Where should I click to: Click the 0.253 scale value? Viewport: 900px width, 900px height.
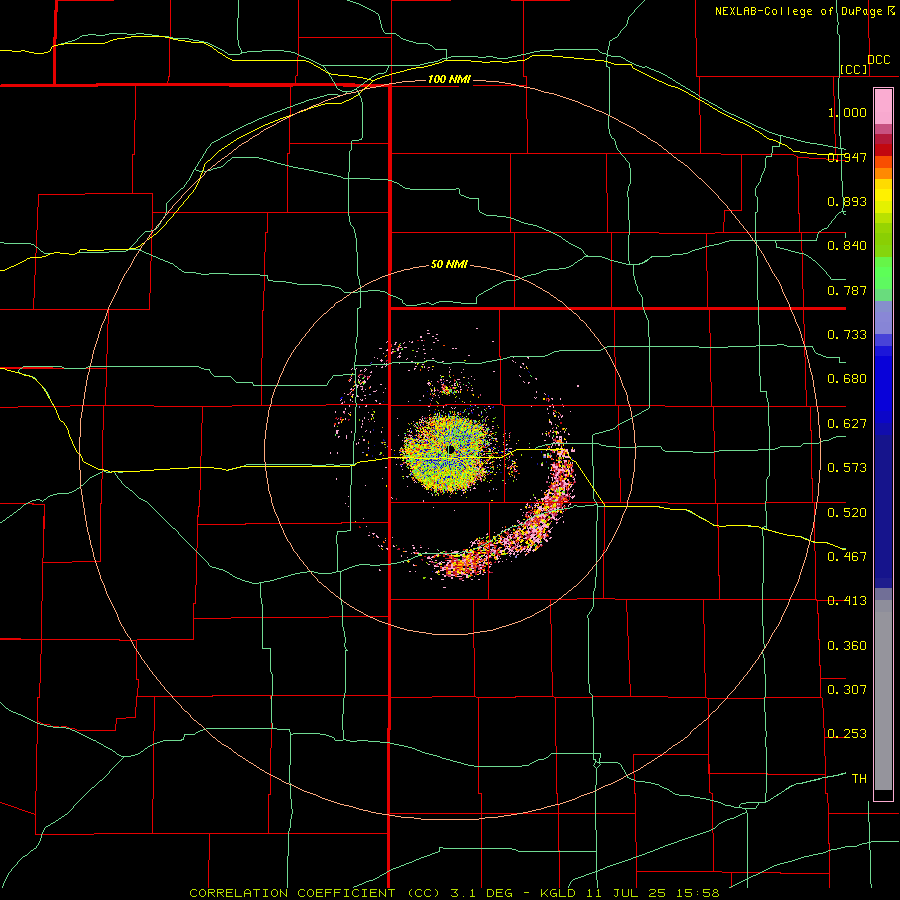(x=847, y=734)
